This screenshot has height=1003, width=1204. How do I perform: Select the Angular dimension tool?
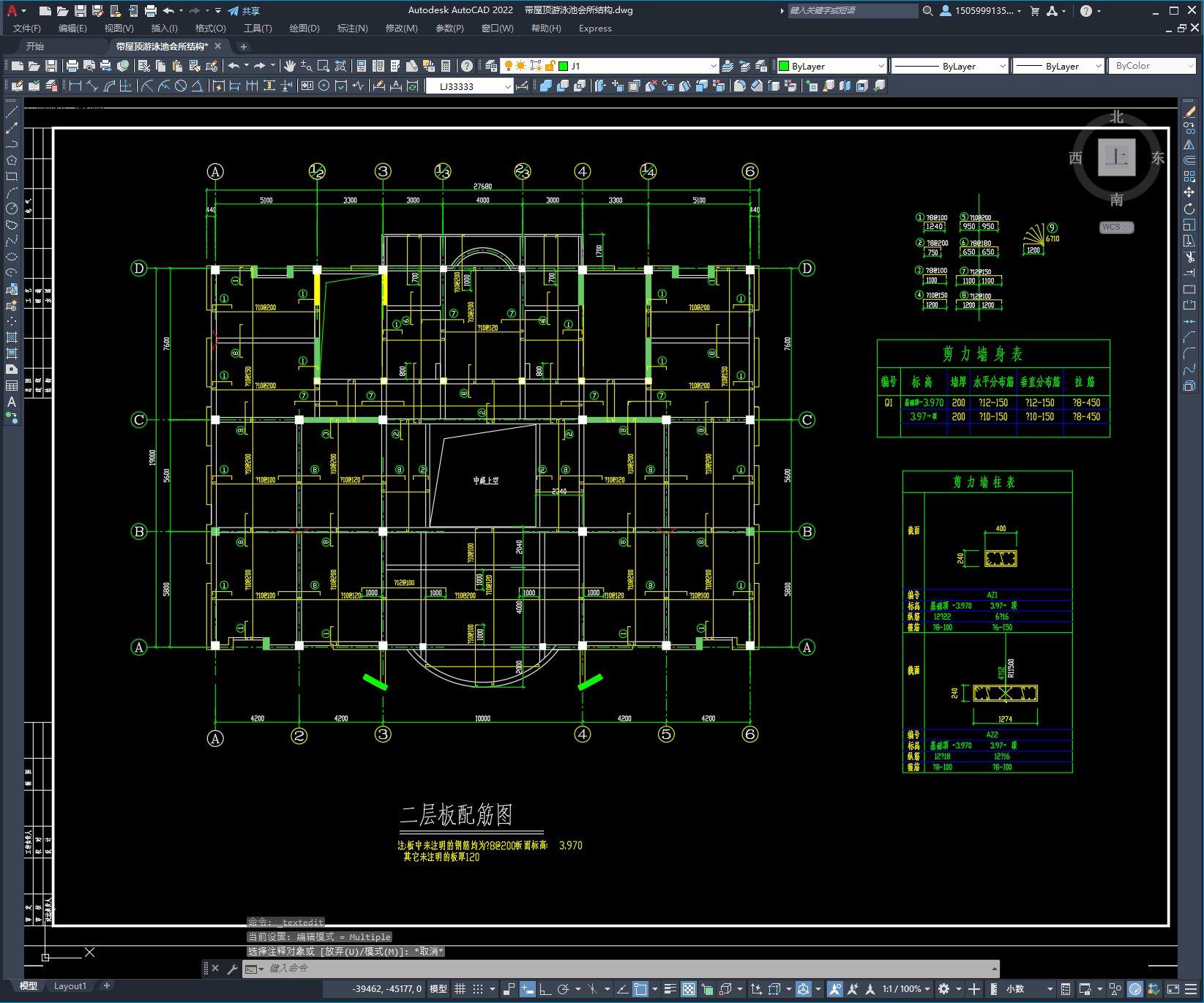[x=198, y=86]
